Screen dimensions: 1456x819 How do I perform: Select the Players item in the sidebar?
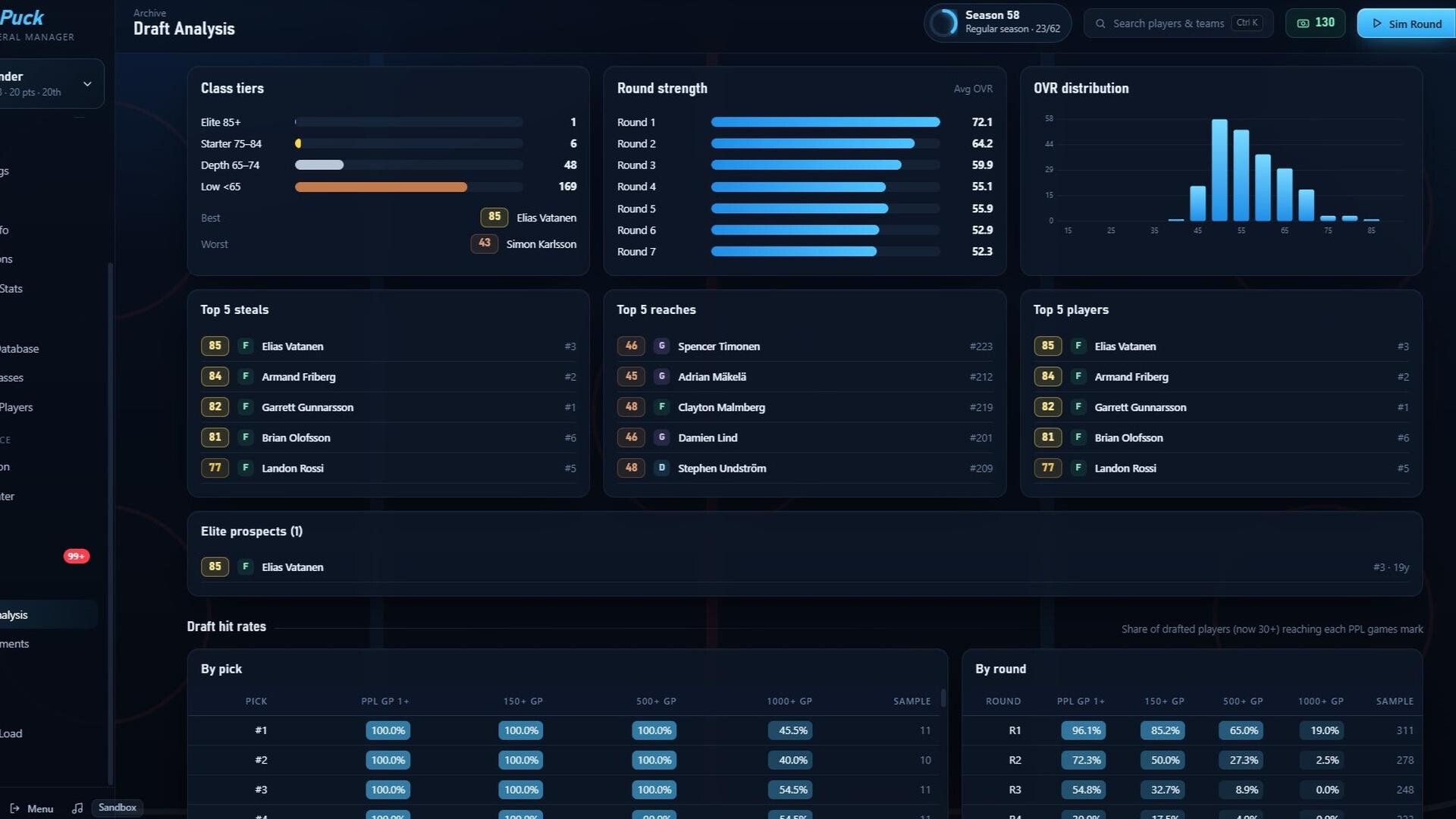coord(17,407)
